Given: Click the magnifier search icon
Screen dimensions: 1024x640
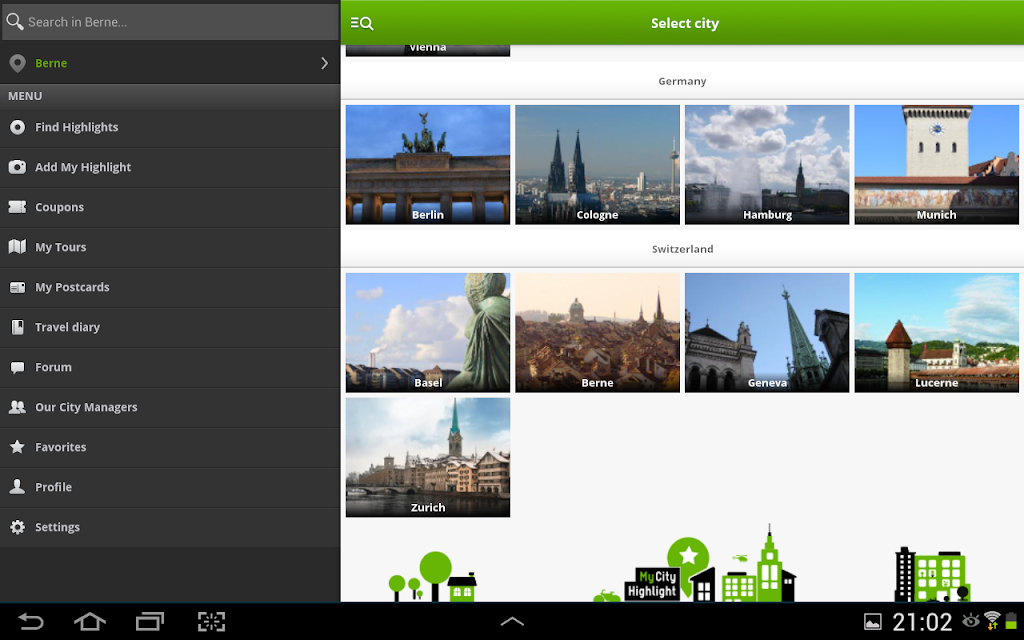Looking at the screenshot, I should (x=15, y=22).
